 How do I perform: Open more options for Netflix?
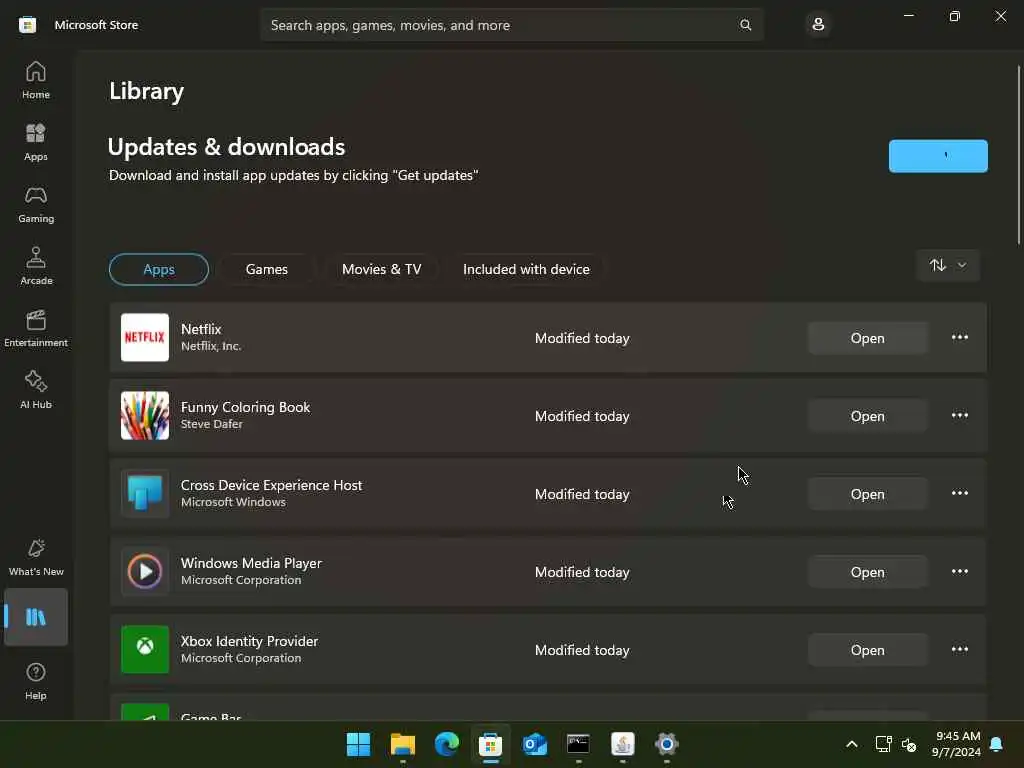click(959, 338)
